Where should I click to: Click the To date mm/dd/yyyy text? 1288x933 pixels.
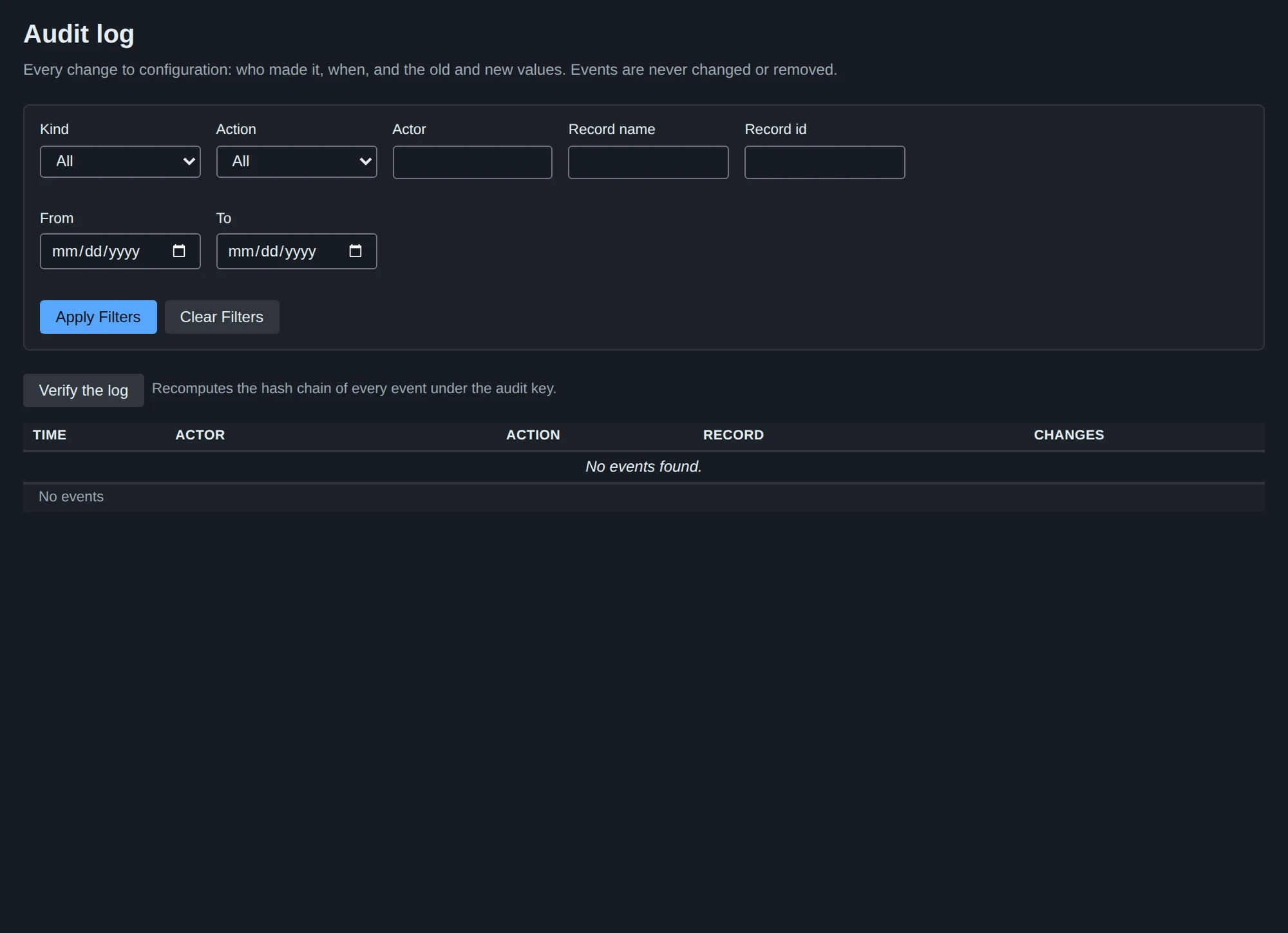pos(272,251)
